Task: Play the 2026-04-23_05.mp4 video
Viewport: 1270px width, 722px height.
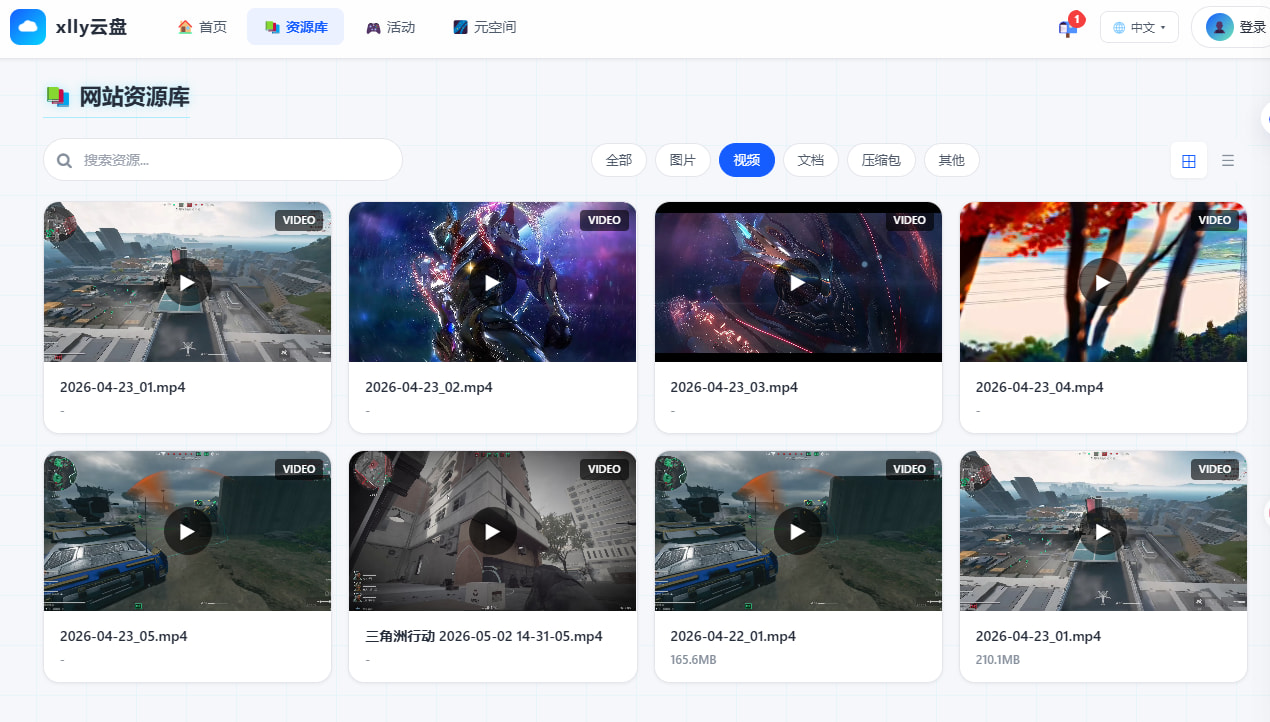Action: 187,532
